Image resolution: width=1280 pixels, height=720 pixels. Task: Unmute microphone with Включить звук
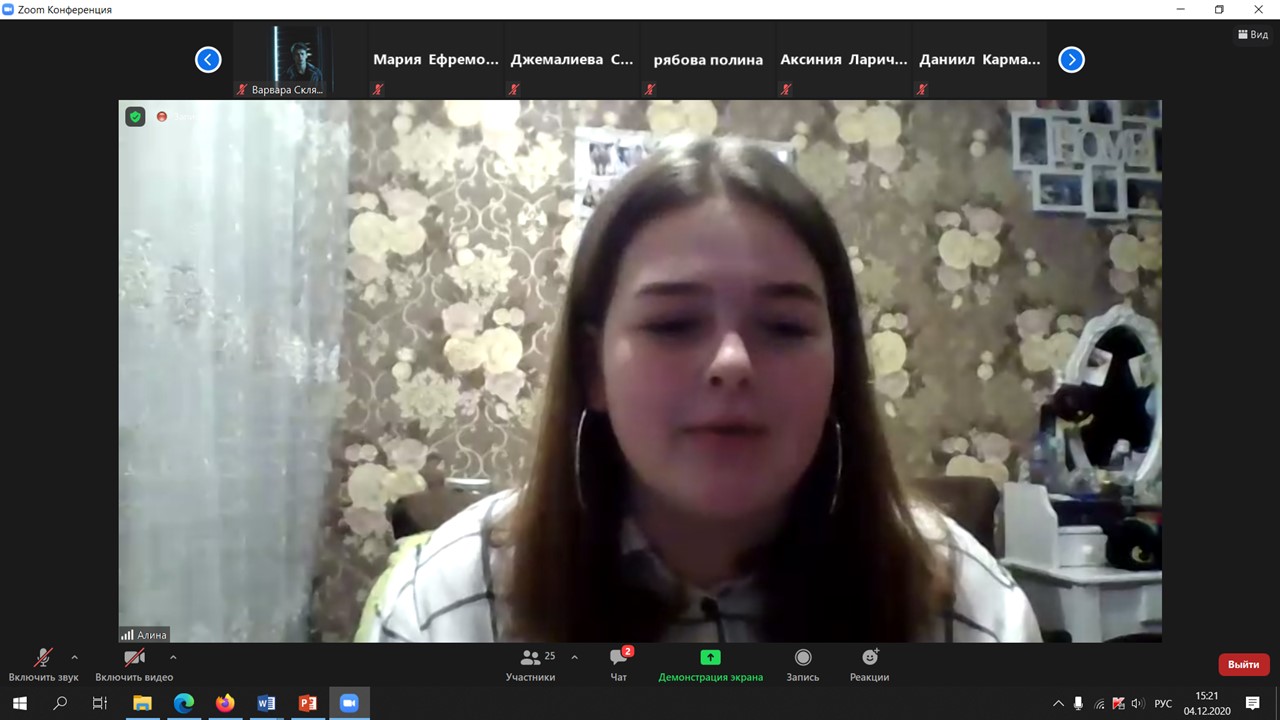click(x=43, y=658)
